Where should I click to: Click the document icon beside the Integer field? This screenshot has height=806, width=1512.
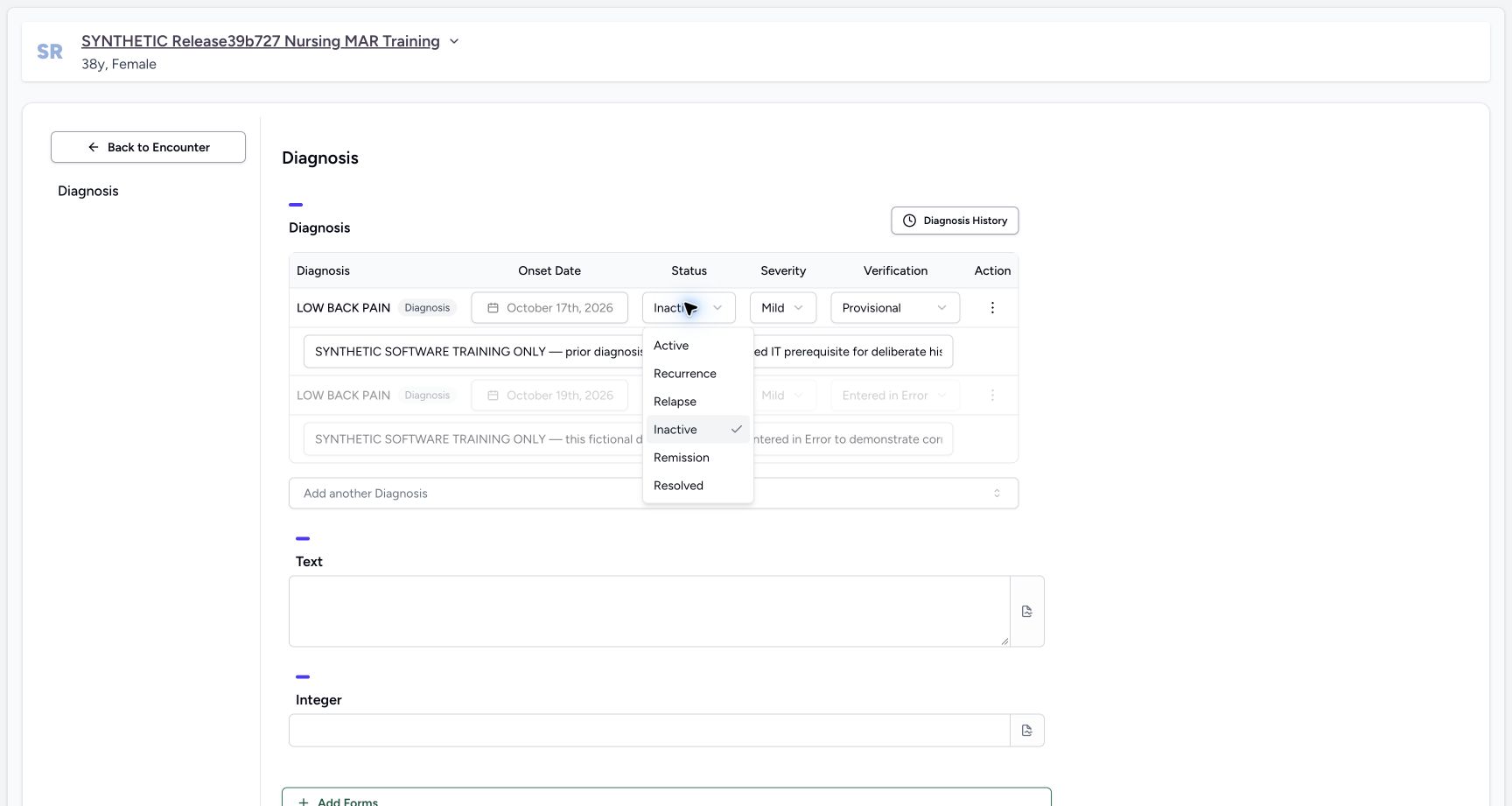pyautogui.click(x=1027, y=731)
